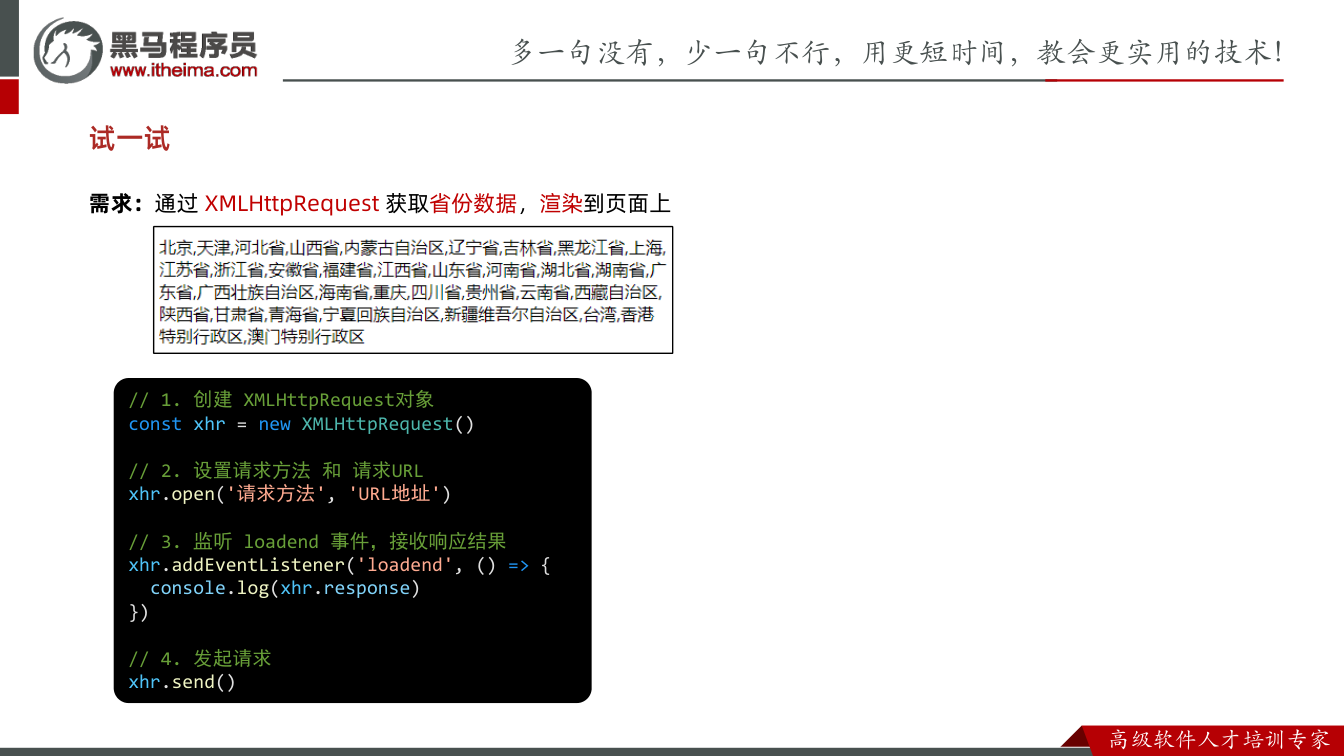1344x756 pixels.
Task: Click the xhr.open code line
Action: (290, 494)
